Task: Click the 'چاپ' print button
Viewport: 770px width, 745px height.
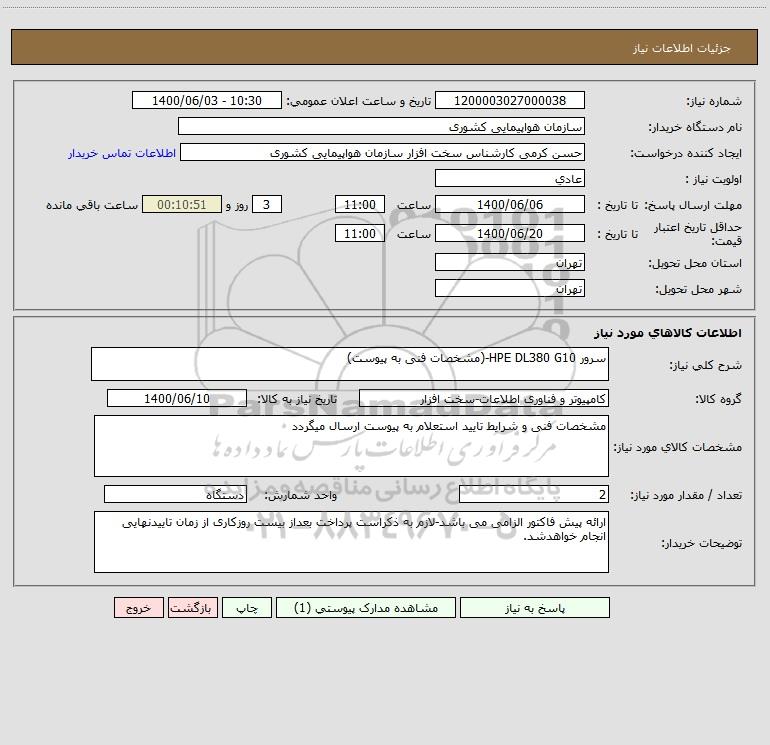Action: tap(247, 608)
